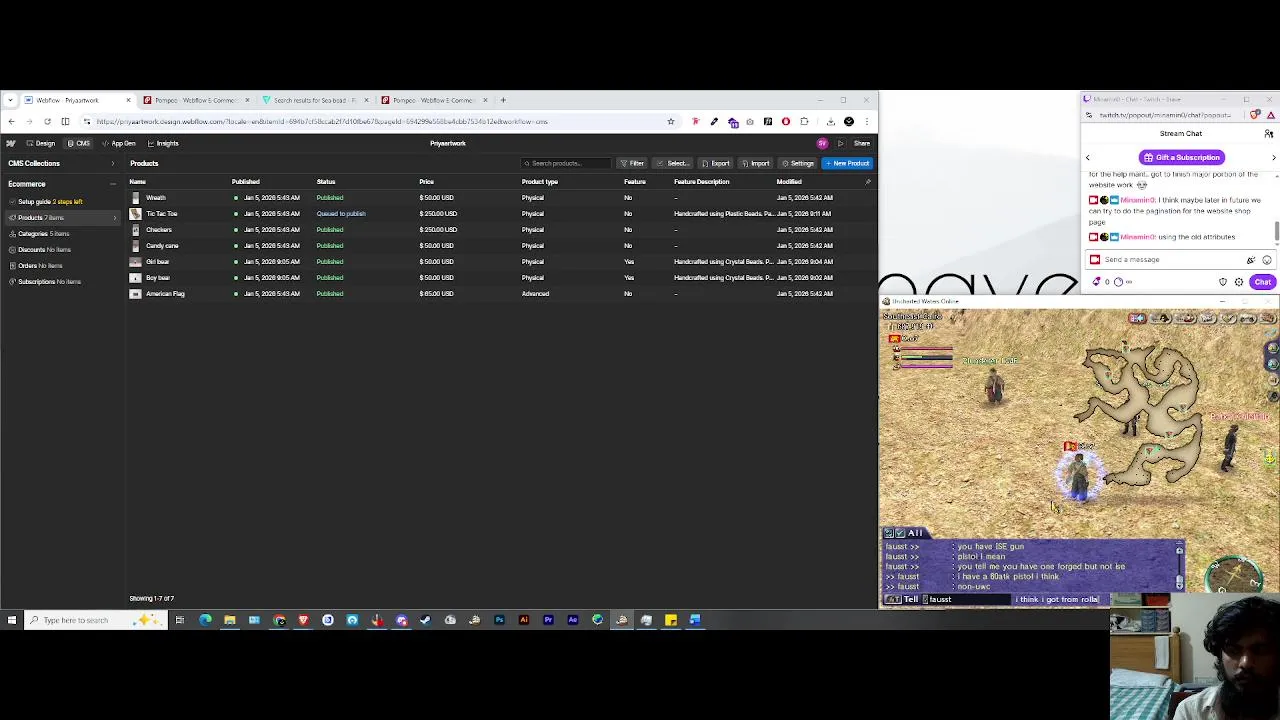Click the Select... button
1280x720 pixels.
[x=673, y=163]
